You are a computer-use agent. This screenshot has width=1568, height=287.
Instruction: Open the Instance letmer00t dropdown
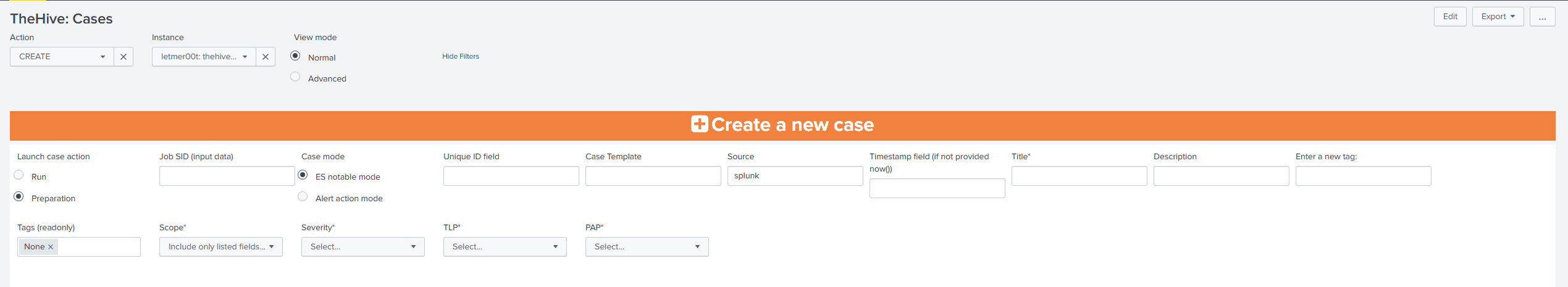tap(204, 57)
